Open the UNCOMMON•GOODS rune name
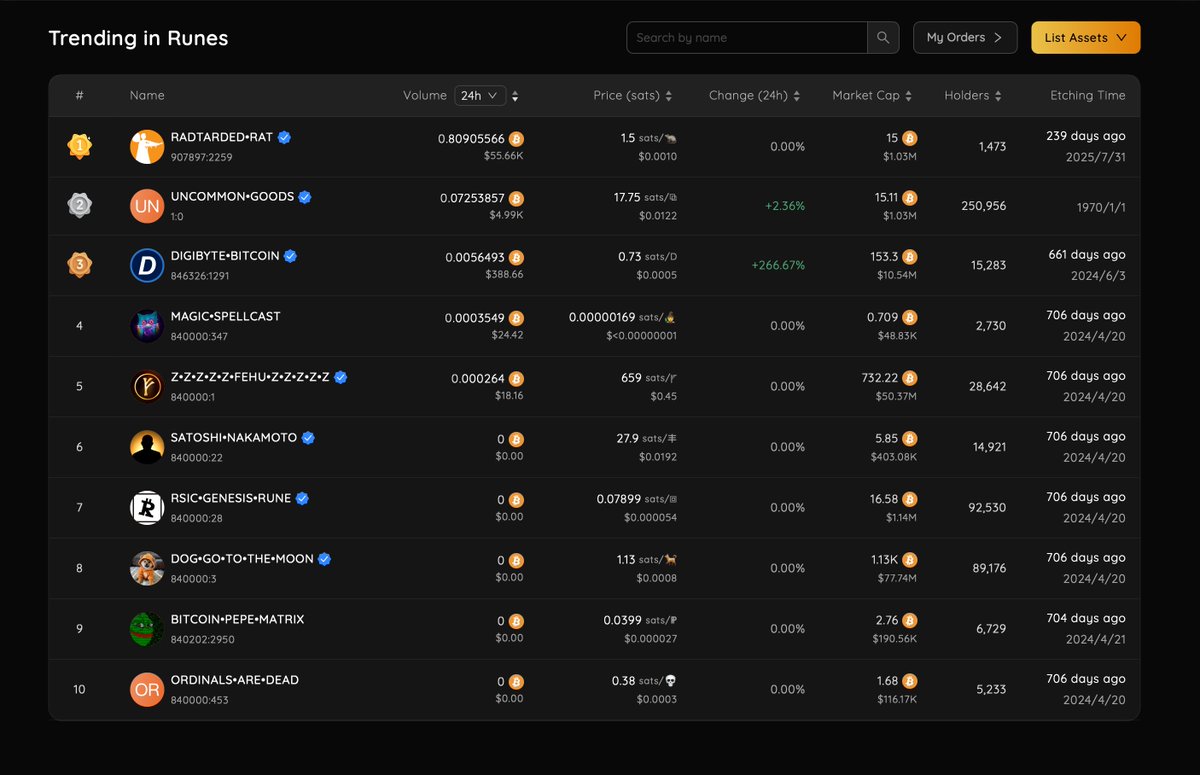 pyautogui.click(x=232, y=197)
